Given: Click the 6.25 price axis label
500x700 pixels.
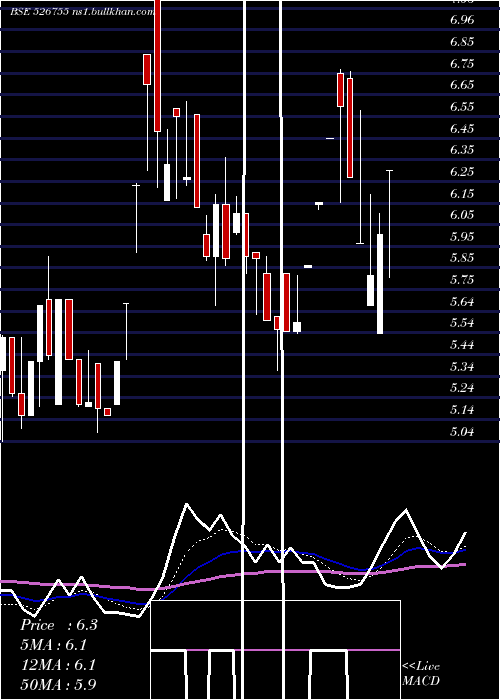Looking at the screenshot, I should 462,172.
